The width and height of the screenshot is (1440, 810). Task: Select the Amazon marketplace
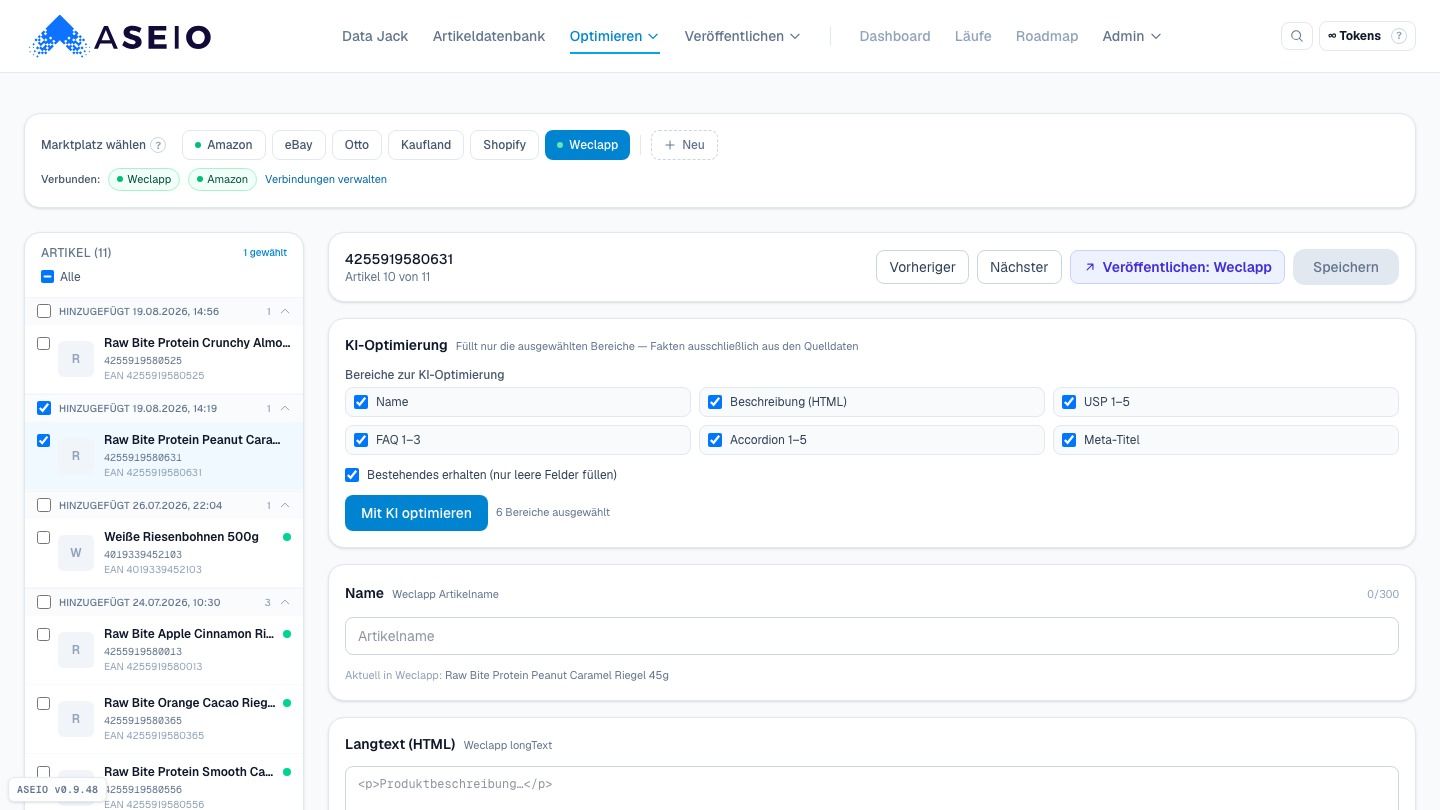click(224, 145)
